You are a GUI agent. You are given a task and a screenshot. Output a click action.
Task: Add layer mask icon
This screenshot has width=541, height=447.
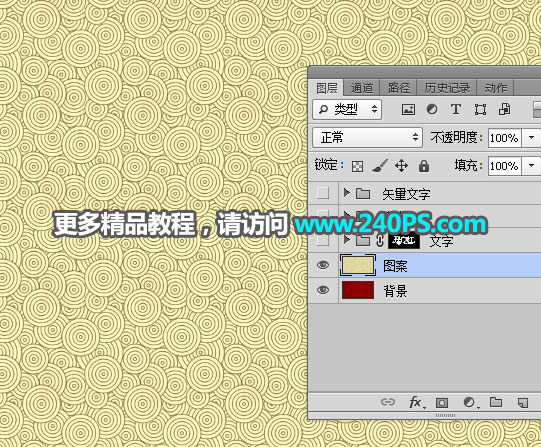coord(442,403)
